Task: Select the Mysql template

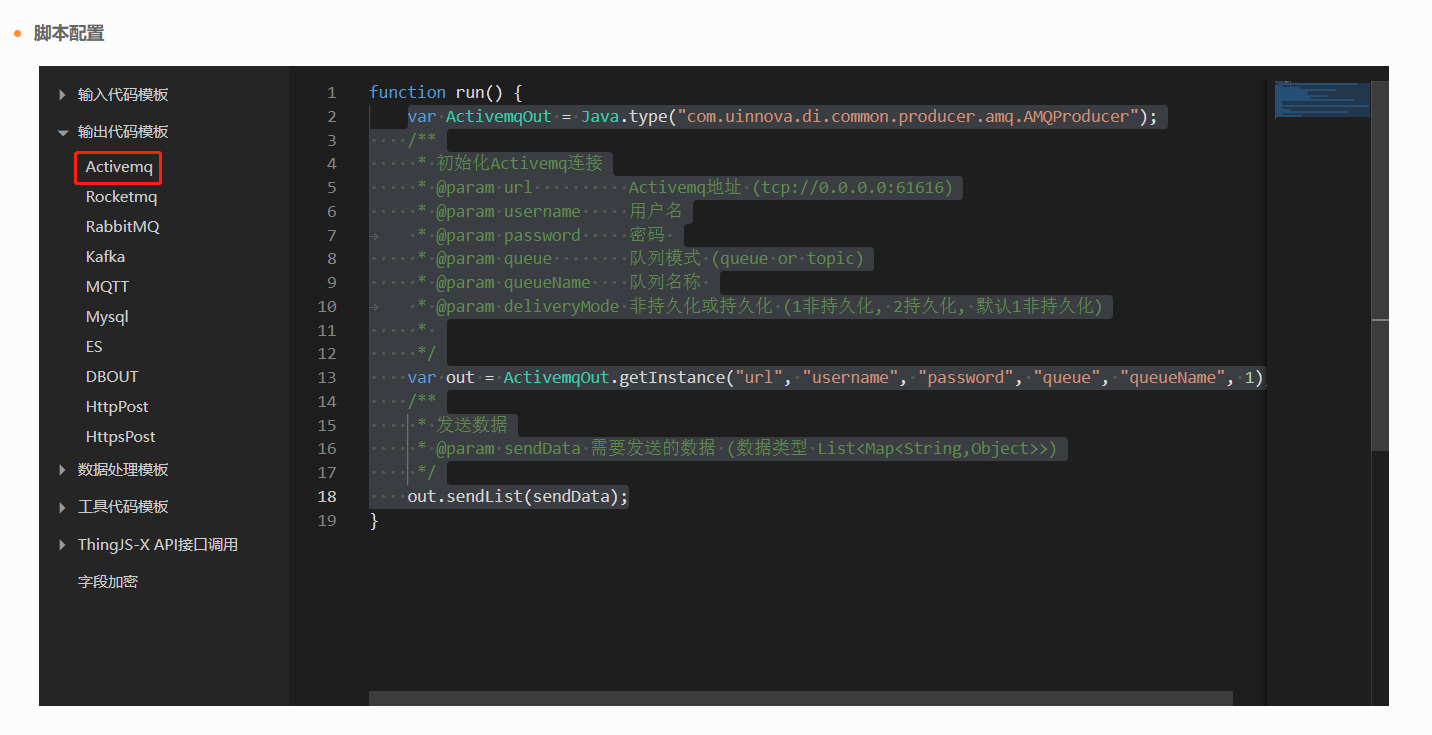Action: coord(107,317)
